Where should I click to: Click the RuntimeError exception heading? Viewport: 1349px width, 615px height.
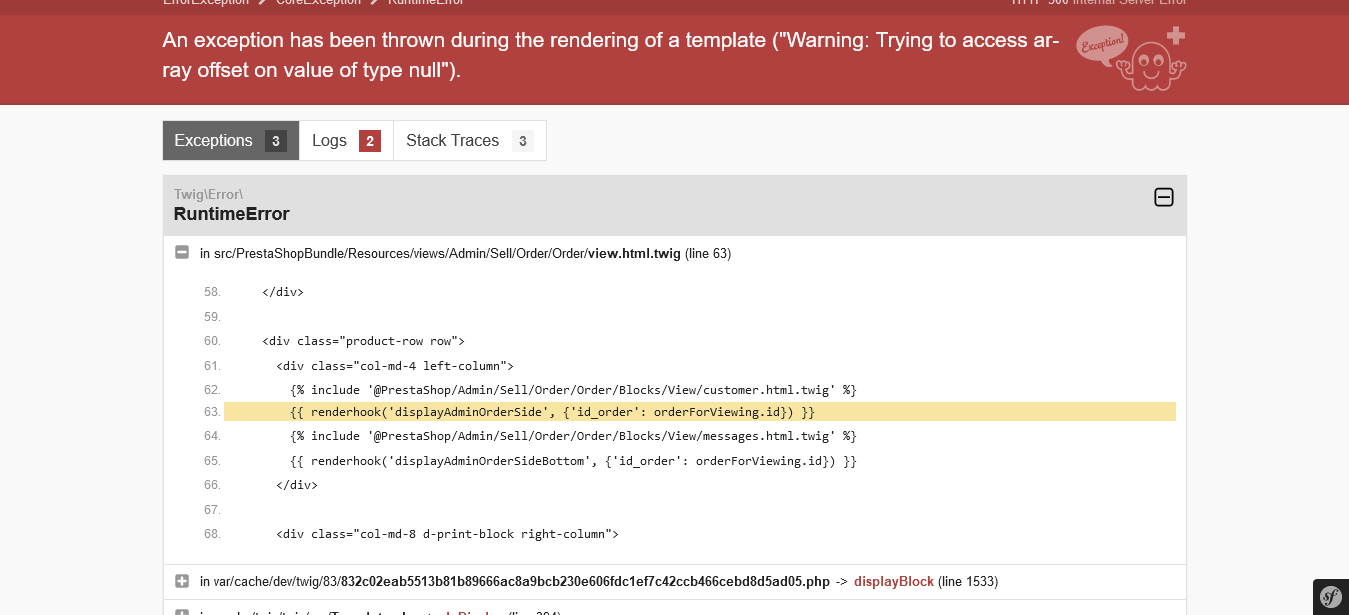pyautogui.click(x=232, y=214)
